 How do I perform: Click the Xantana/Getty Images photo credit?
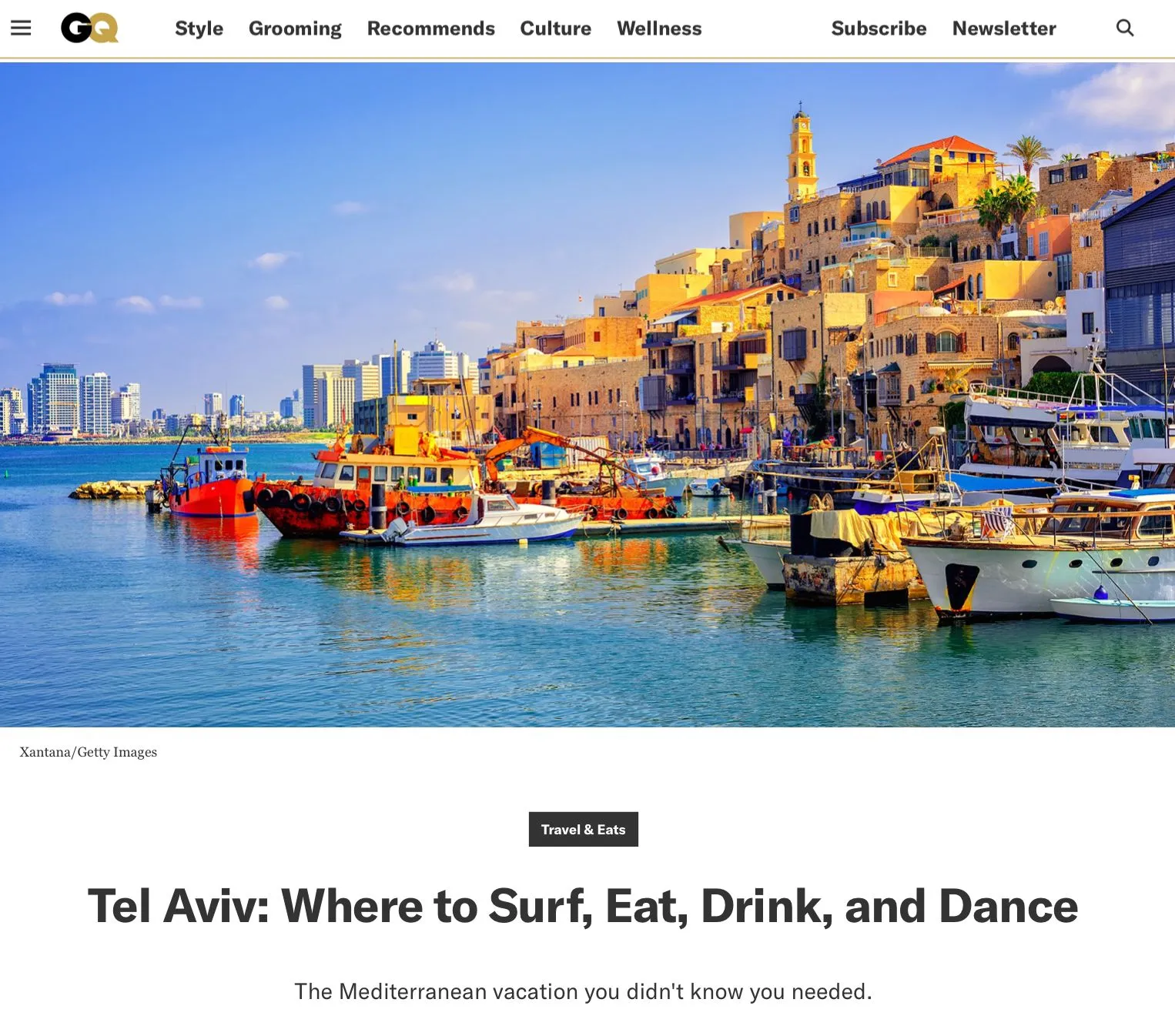(88, 752)
